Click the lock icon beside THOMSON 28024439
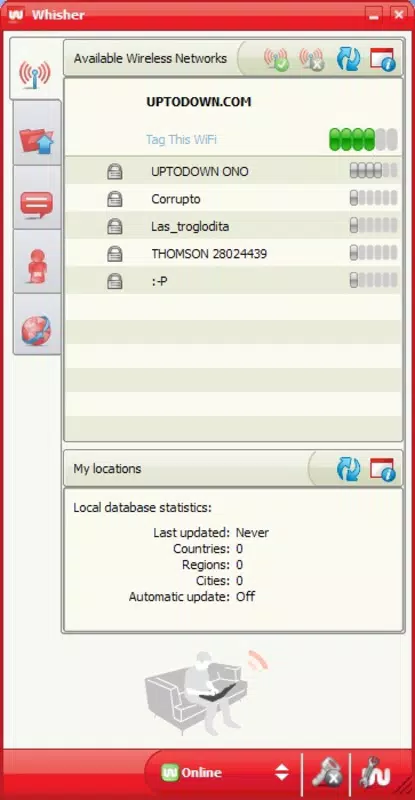Image resolution: width=415 pixels, height=800 pixels. coord(115,253)
